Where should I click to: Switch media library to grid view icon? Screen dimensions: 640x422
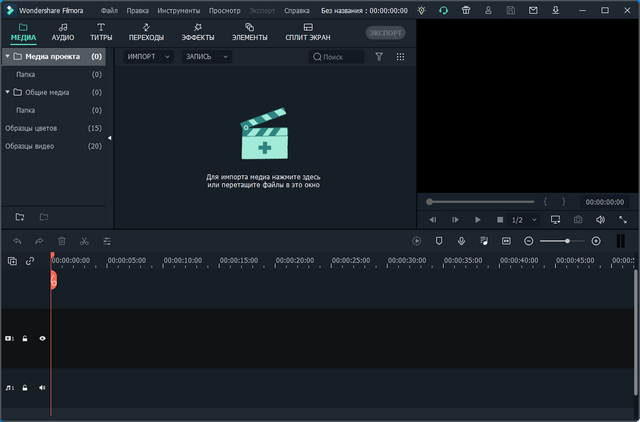[401, 57]
